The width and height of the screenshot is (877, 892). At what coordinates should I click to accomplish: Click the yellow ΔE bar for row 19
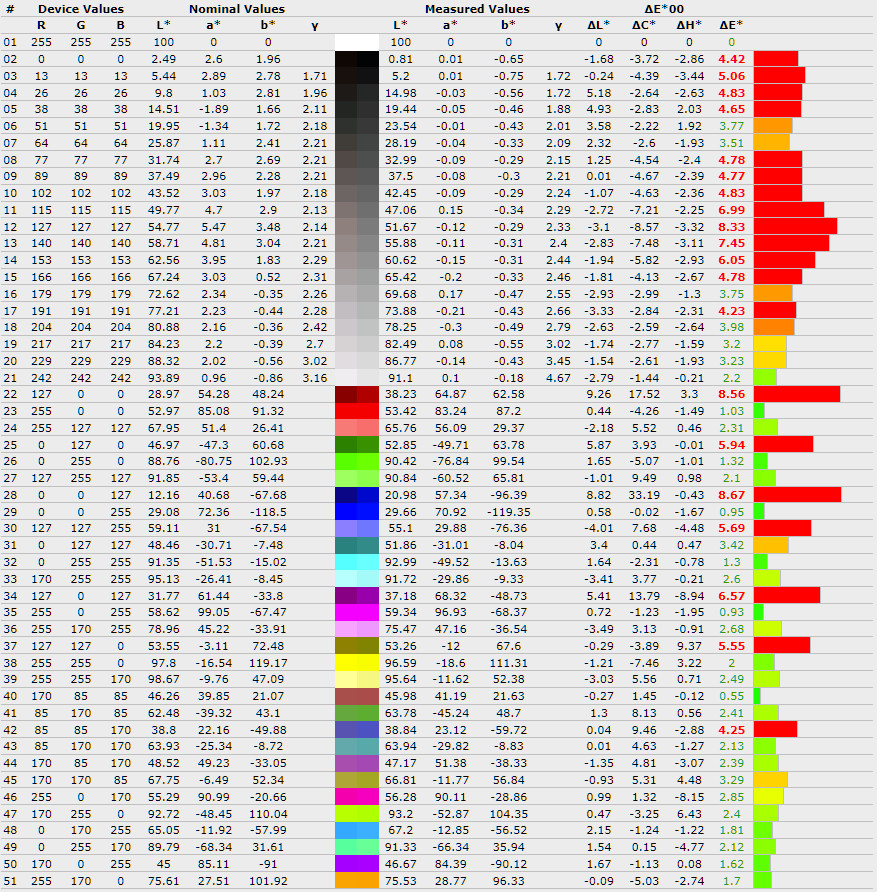pyautogui.click(x=770, y=344)
